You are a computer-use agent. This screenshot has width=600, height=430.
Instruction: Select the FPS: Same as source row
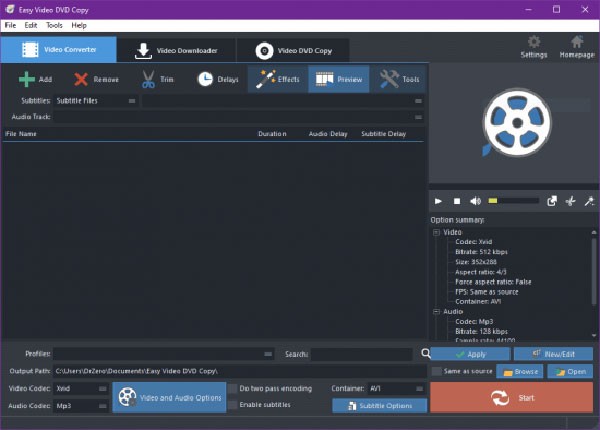(487, 292)
